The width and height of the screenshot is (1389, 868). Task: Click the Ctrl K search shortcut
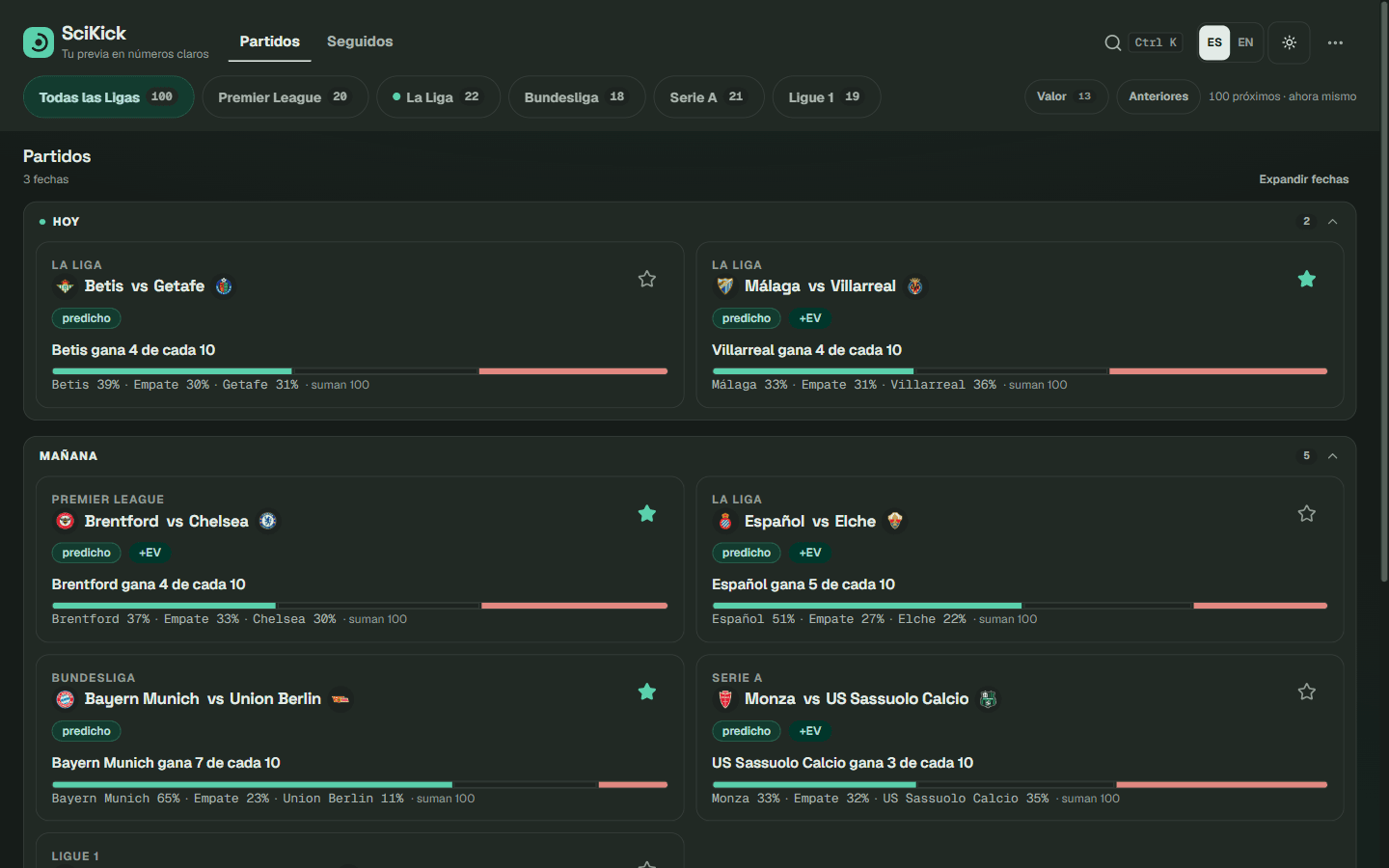[x=1156, y=42]
